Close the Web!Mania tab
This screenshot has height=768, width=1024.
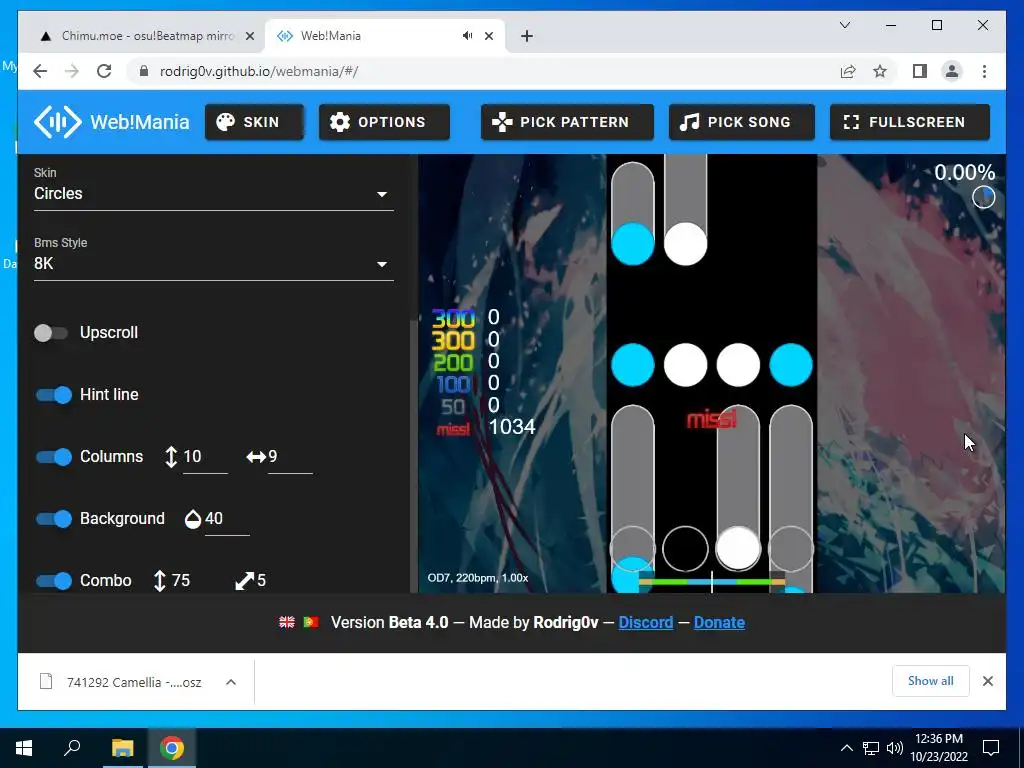488,36
